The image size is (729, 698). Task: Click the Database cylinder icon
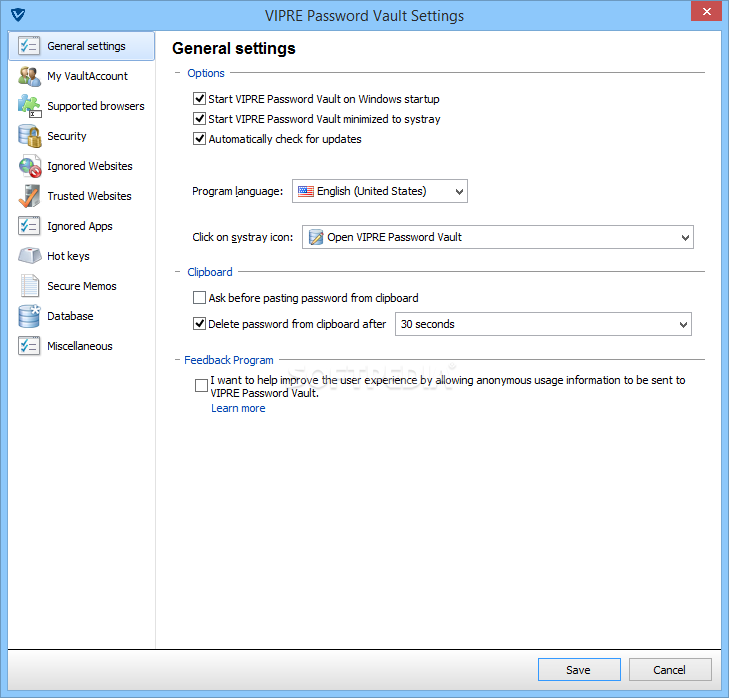point(29,316)
